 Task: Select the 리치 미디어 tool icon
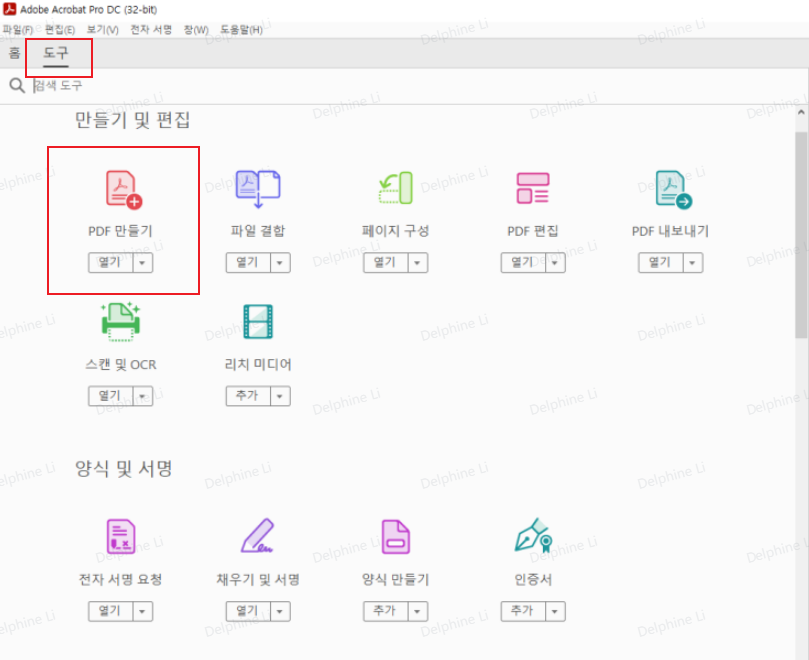point(258,323)
